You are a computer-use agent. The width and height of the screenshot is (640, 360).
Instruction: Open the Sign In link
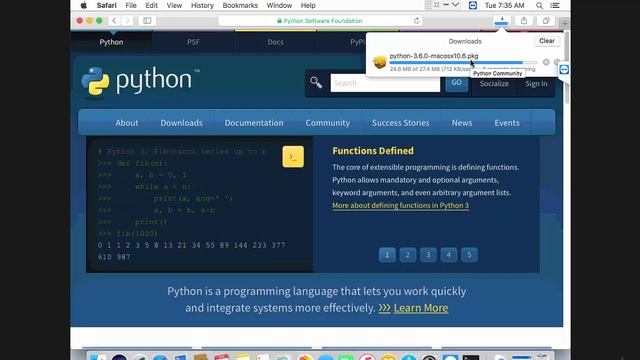(x=536, y=84)
